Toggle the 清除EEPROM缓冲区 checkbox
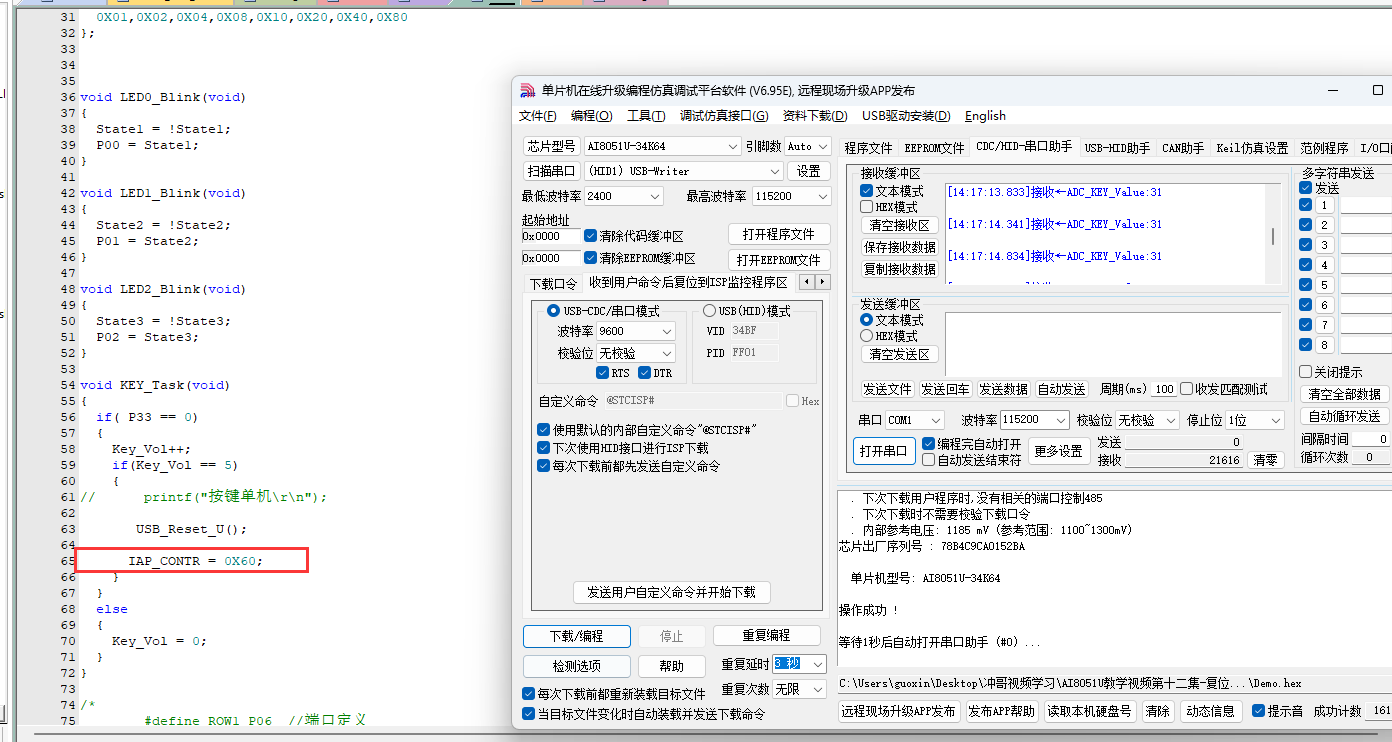 coord(591,258)
